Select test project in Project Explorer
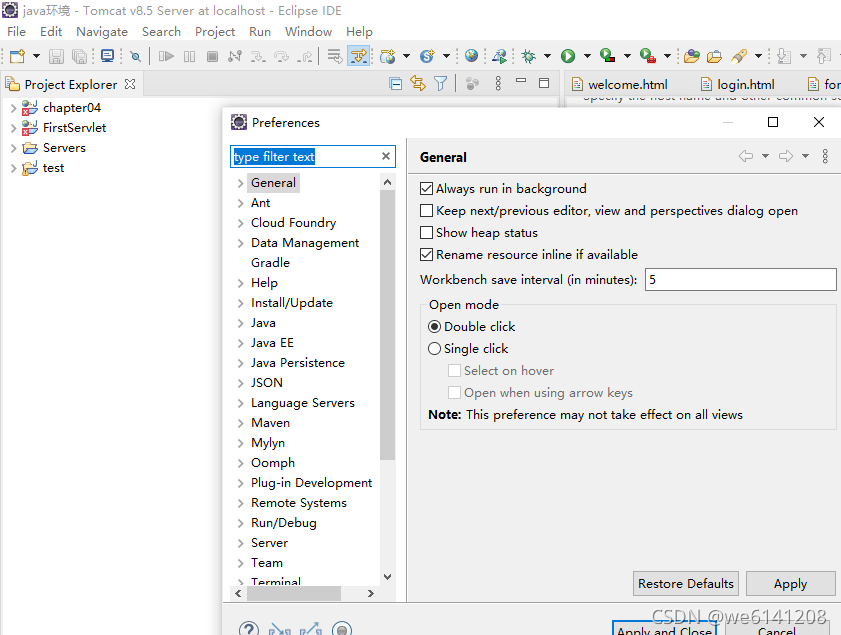This screenshot has height=635, width=841. [53, 168]
